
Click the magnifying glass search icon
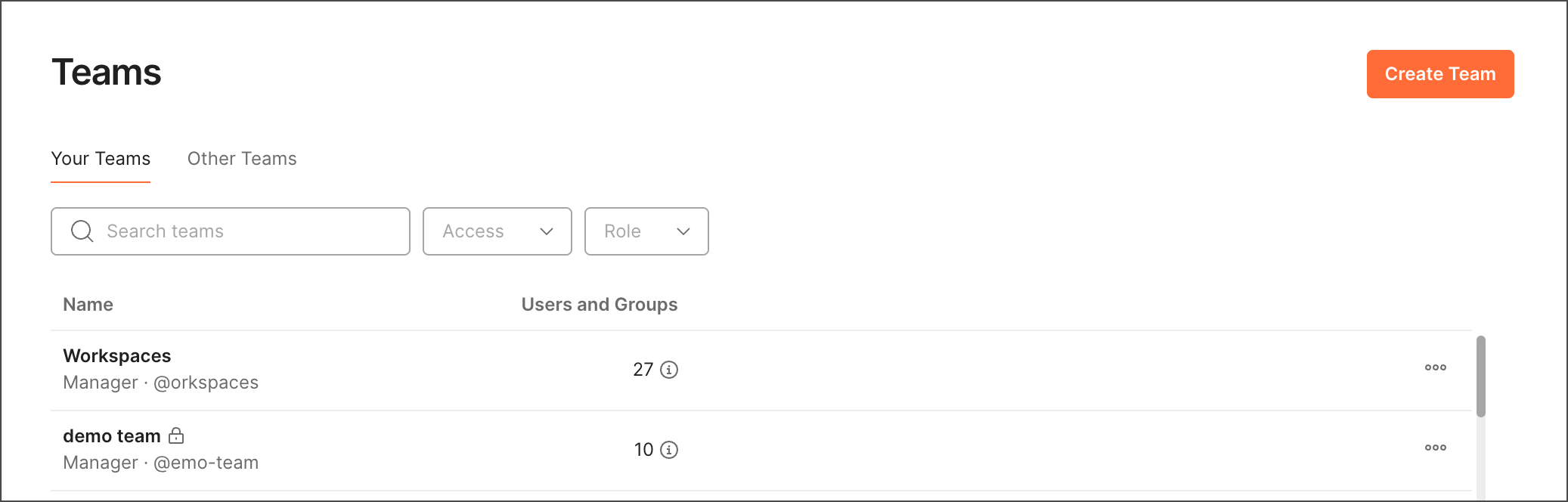[82, 231]
